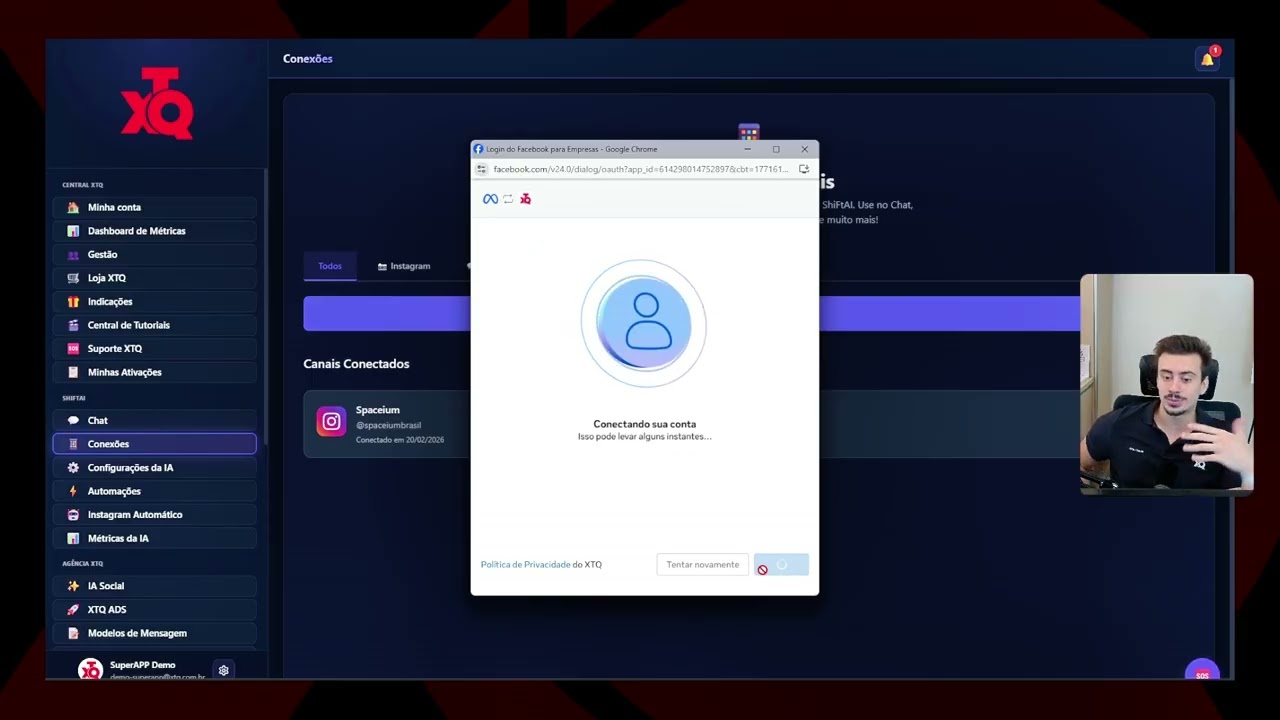Click Tentar novamente button

(x=703, y=564)
